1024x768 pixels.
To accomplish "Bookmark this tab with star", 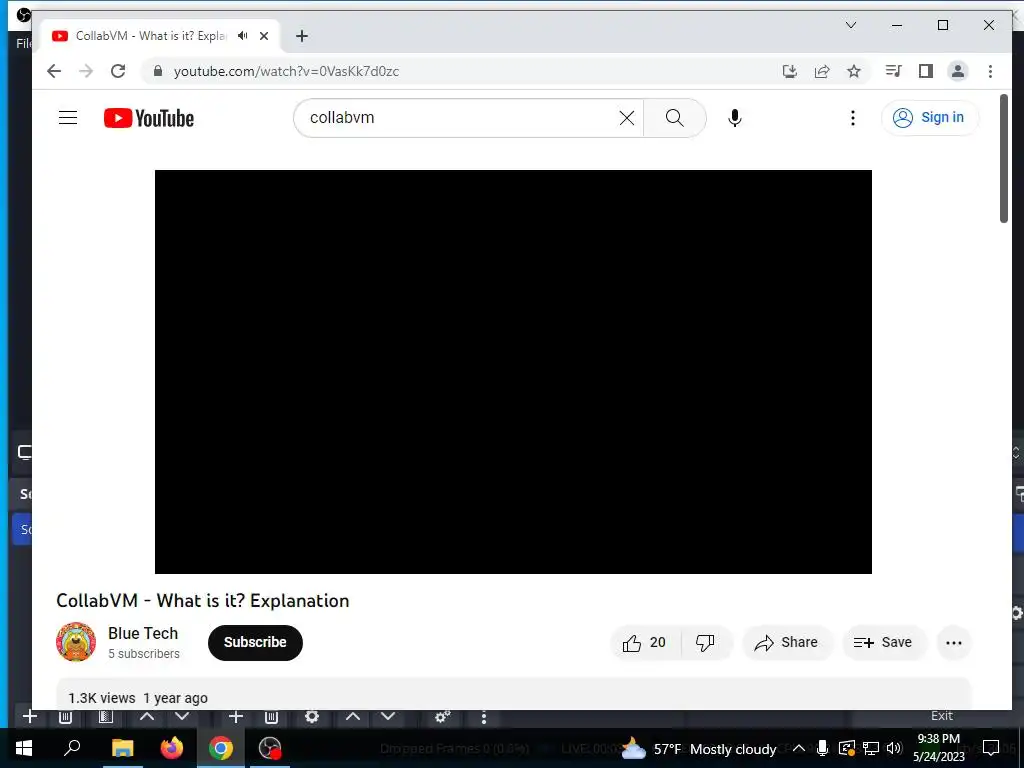I will click(x=854, y=71).
